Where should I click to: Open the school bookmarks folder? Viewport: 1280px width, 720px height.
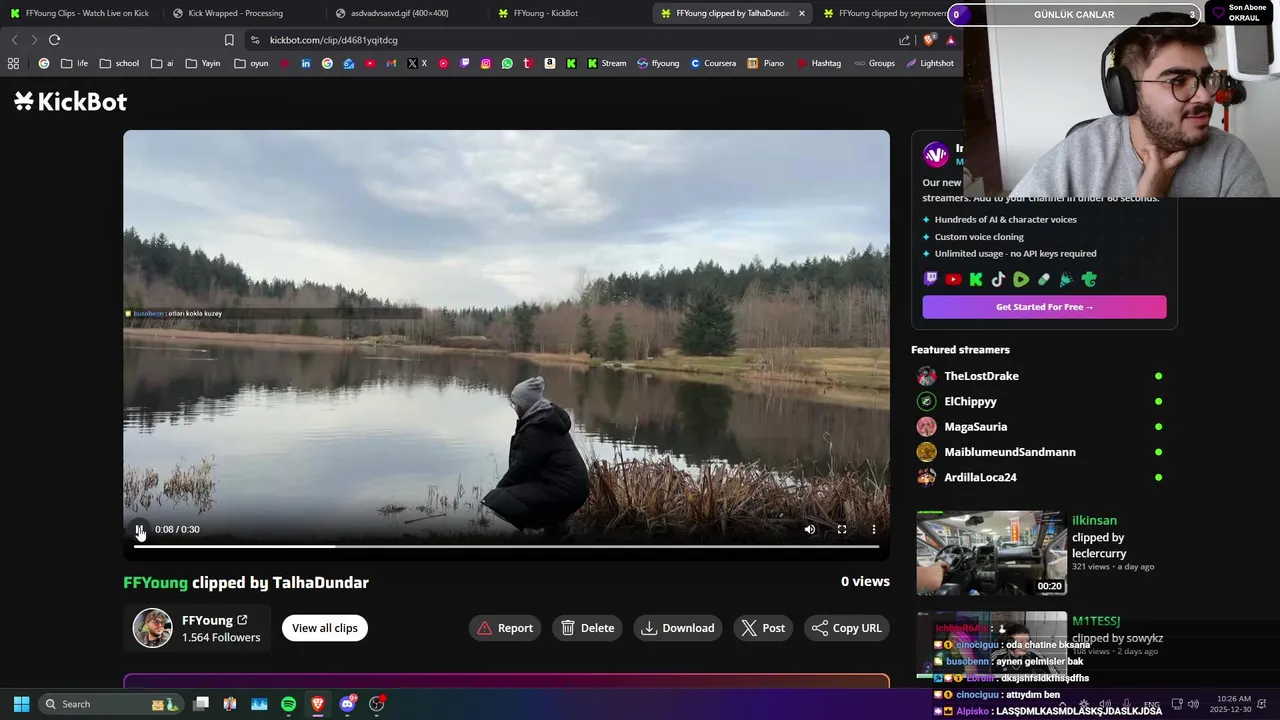click(119, 63)
